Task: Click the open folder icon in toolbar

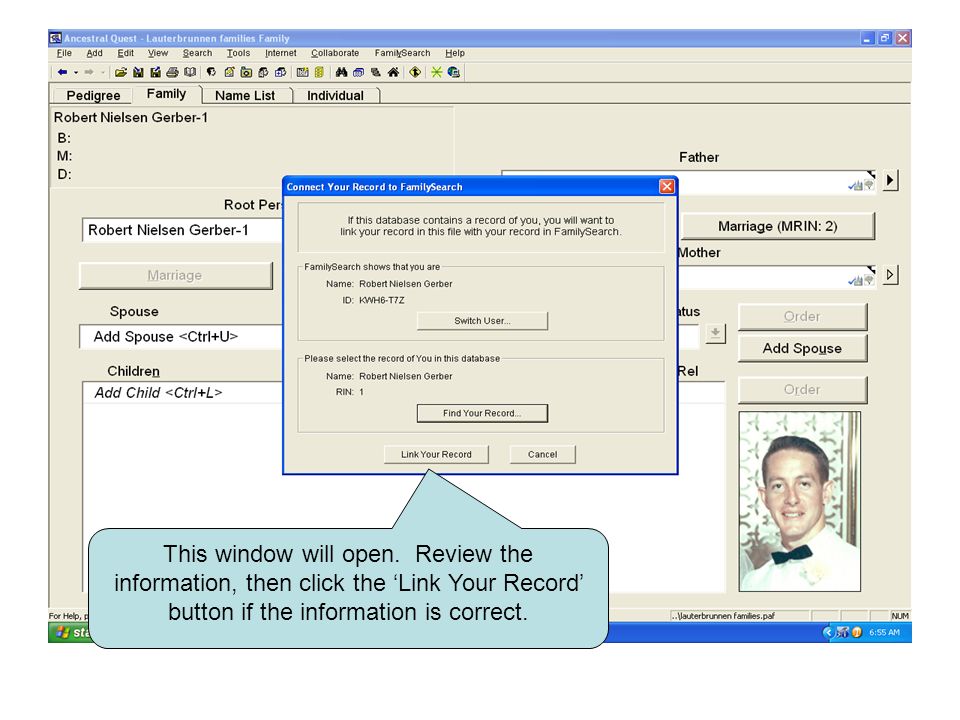Action: coord(121,72)
